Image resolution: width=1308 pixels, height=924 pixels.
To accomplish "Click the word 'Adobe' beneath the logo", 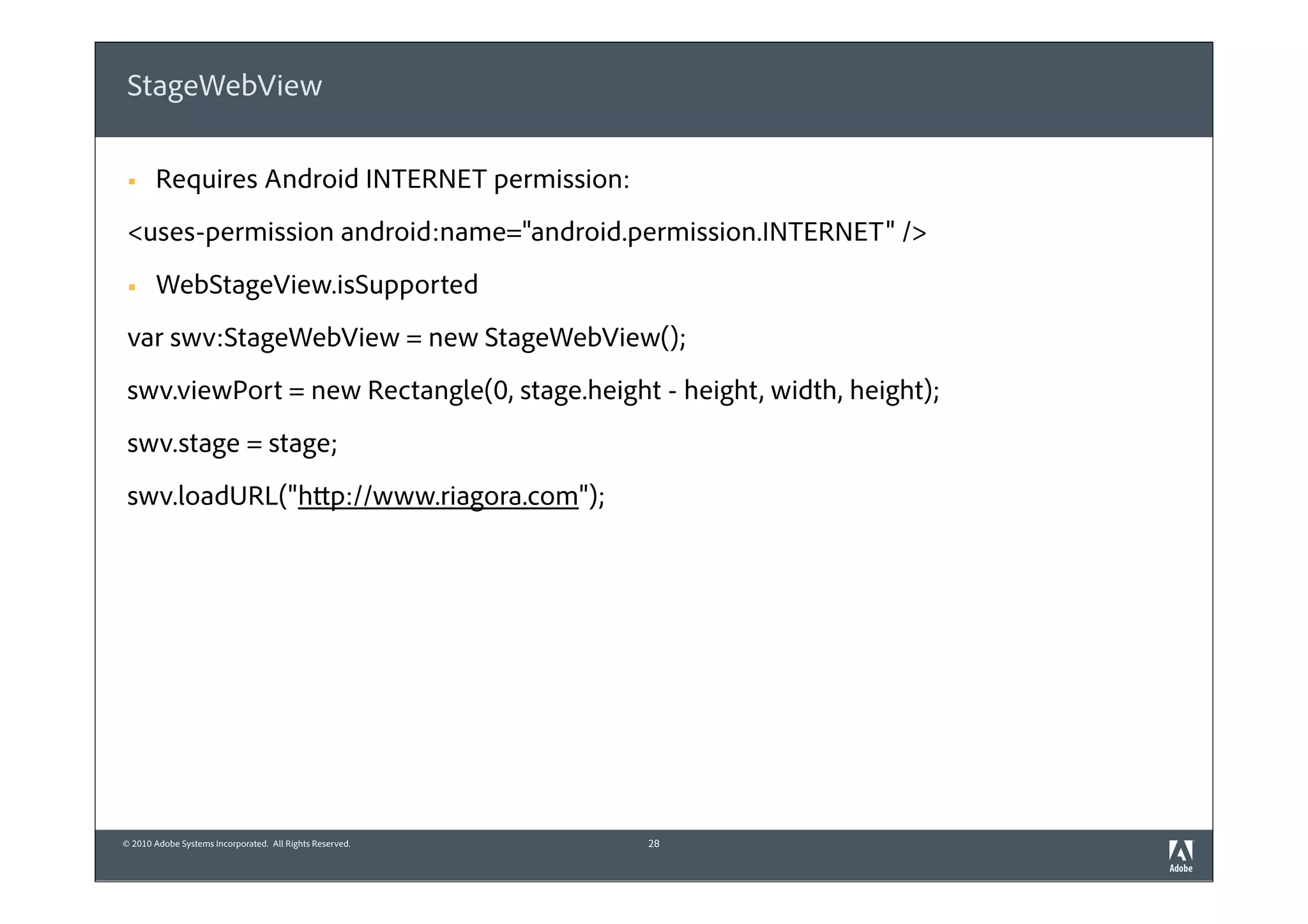I will 1180,868.
